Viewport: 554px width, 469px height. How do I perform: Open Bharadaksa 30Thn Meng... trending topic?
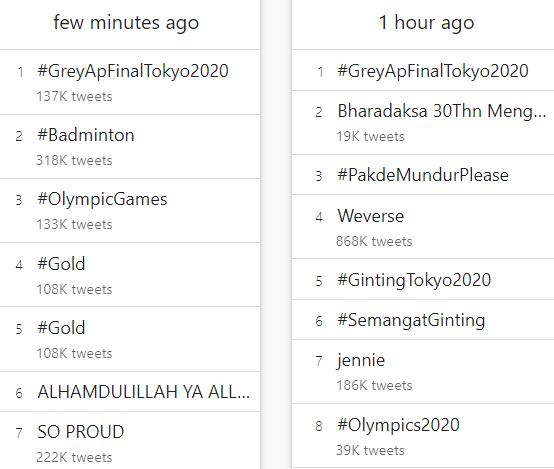click(x=442, y=111)
